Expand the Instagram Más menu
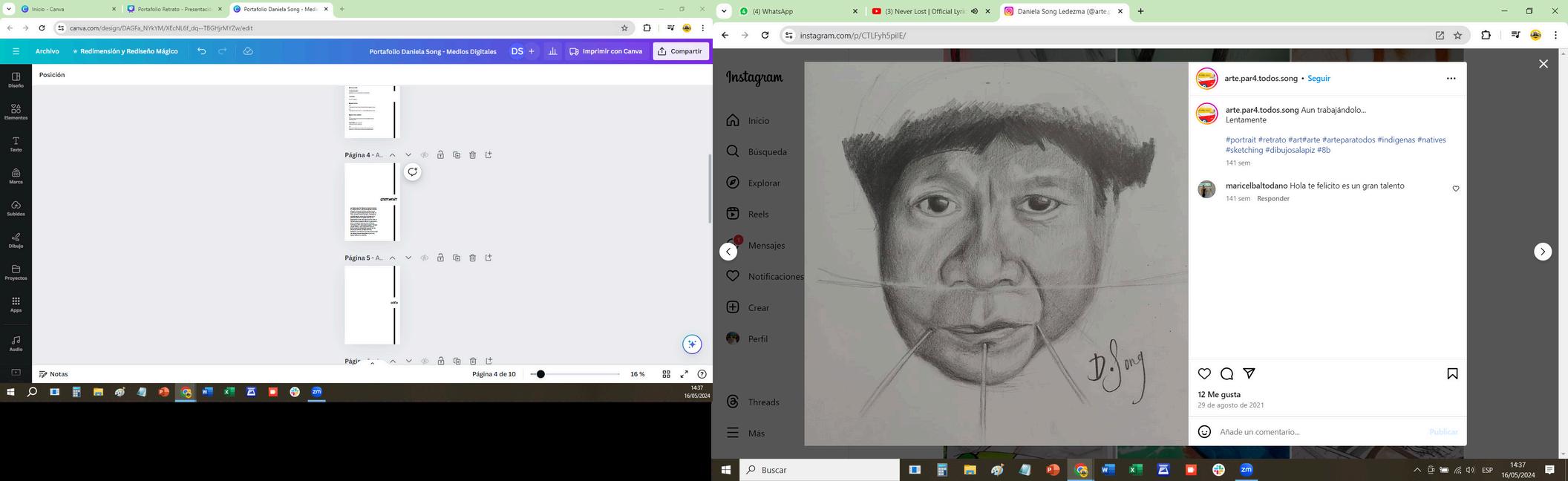The image size is (1568, 481). point(745,433)
